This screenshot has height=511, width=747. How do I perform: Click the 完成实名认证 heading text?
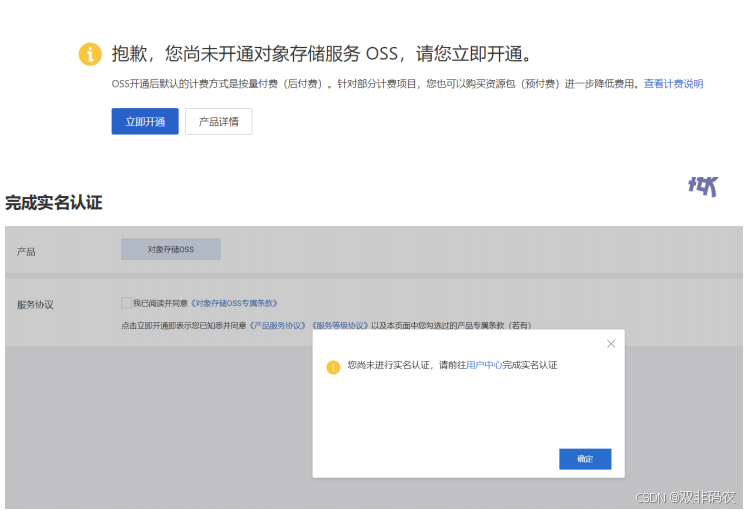coord(54,202)
